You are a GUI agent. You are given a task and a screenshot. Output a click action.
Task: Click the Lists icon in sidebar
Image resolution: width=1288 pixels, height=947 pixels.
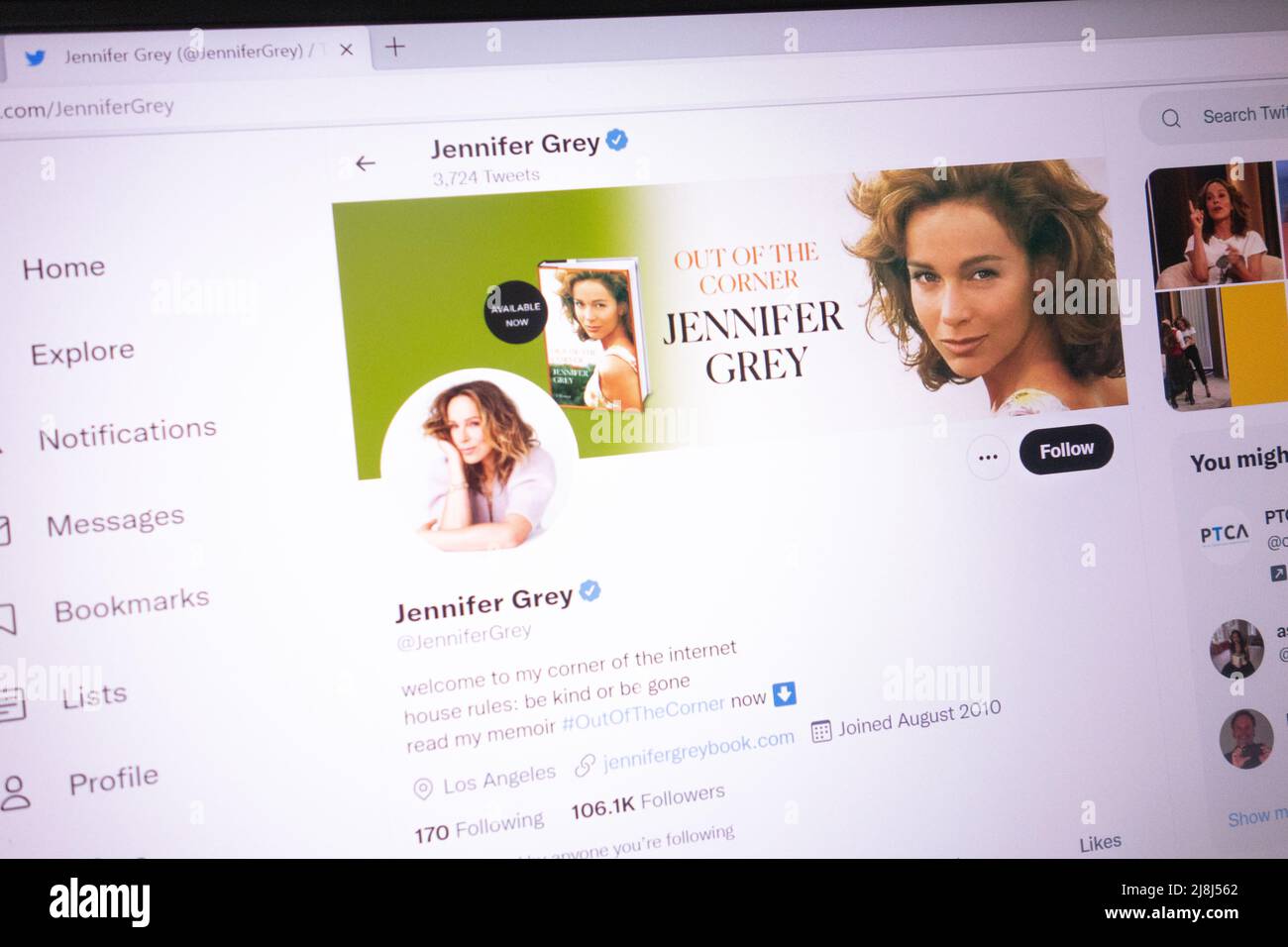coord(11,706)
